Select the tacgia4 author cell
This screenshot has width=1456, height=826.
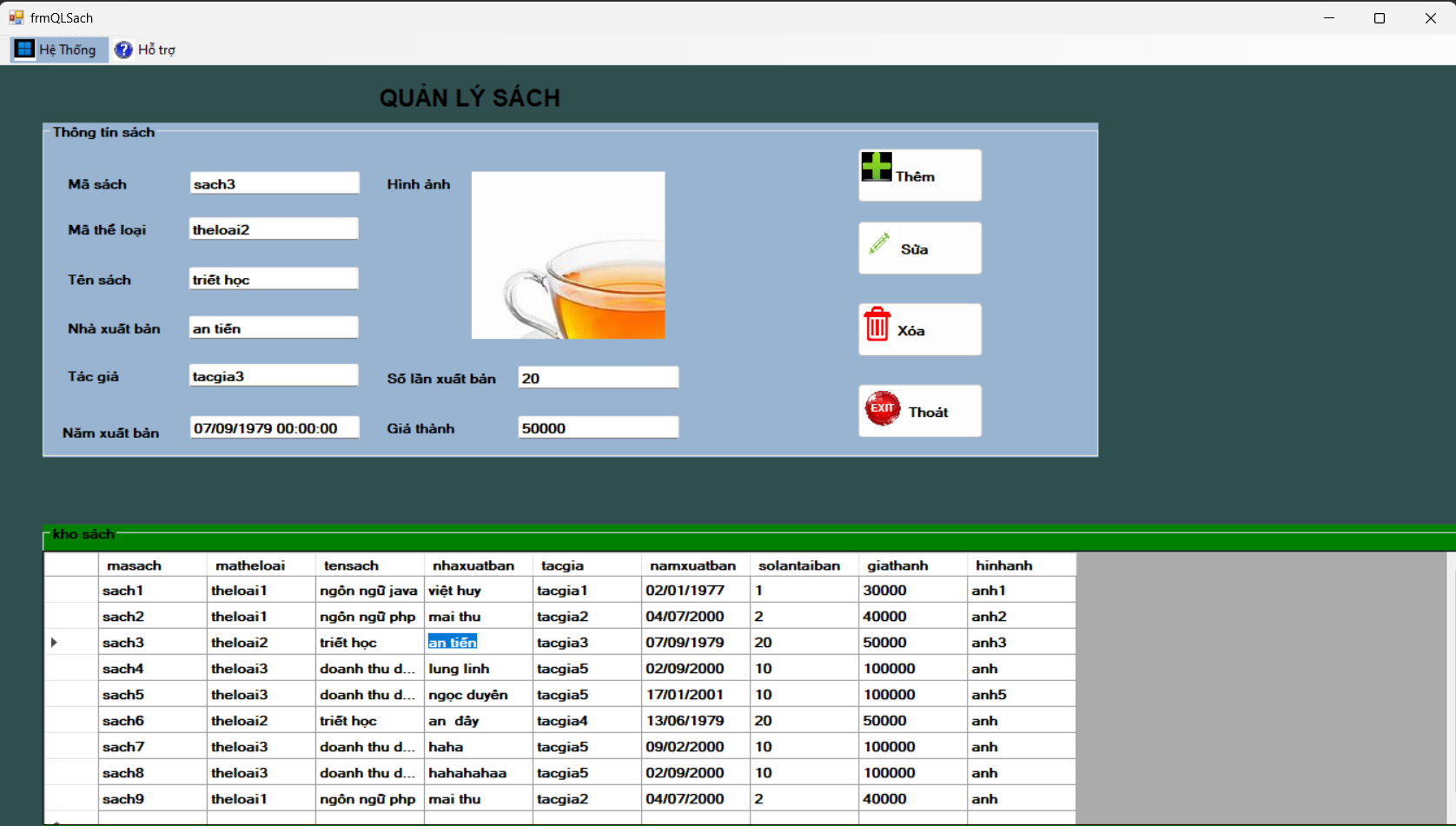tap(586, 720)
